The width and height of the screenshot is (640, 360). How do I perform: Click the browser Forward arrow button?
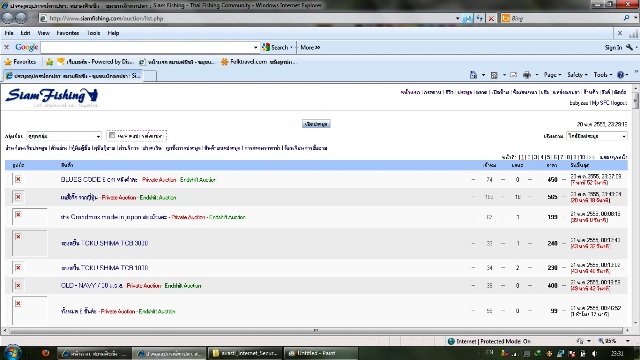pyautogui.click(x=21, y=18)
